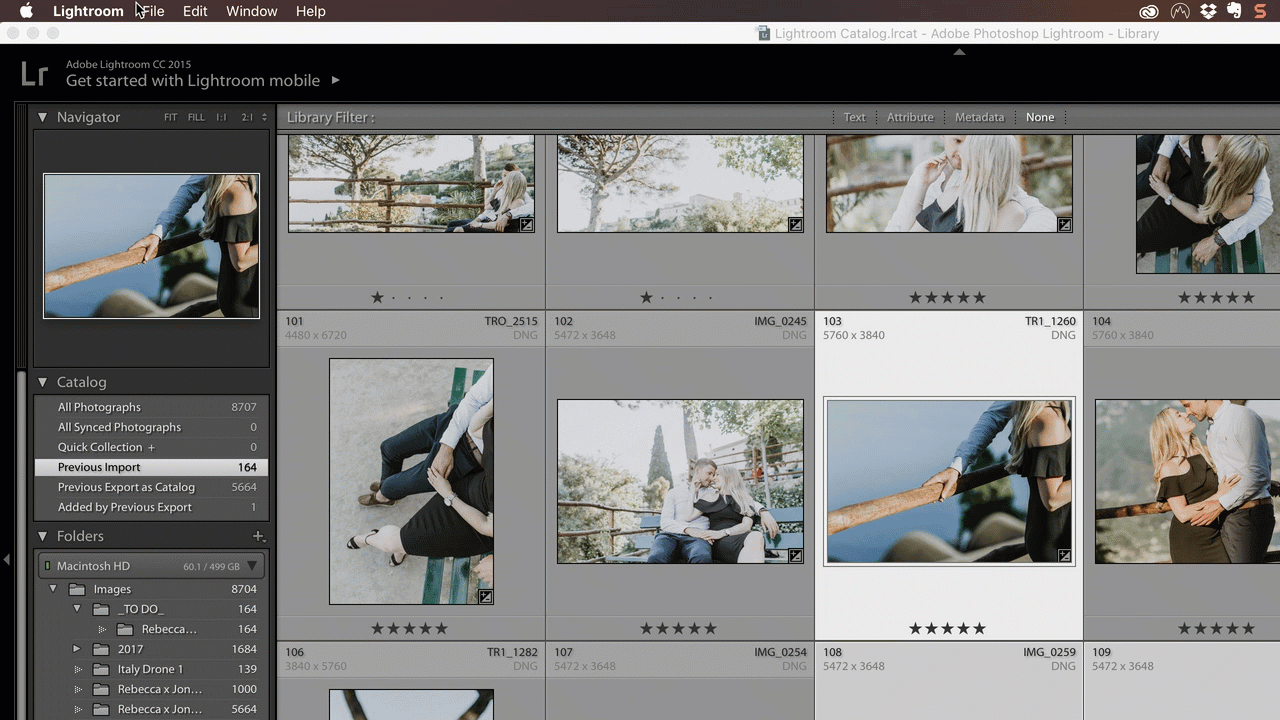Screen dimensions: 1280x720
Task: Open the Creative Cloud menu bar icon
Action: [x=1149, y=11]
